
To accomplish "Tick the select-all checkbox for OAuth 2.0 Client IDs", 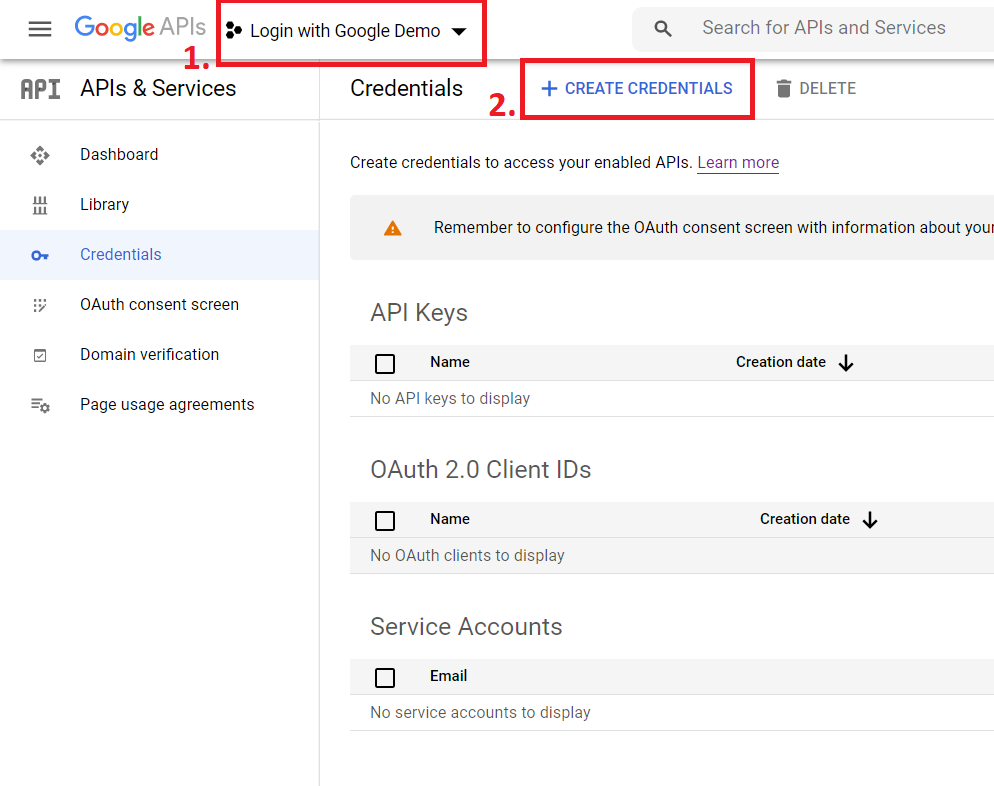I will click(x=385, y=521).
